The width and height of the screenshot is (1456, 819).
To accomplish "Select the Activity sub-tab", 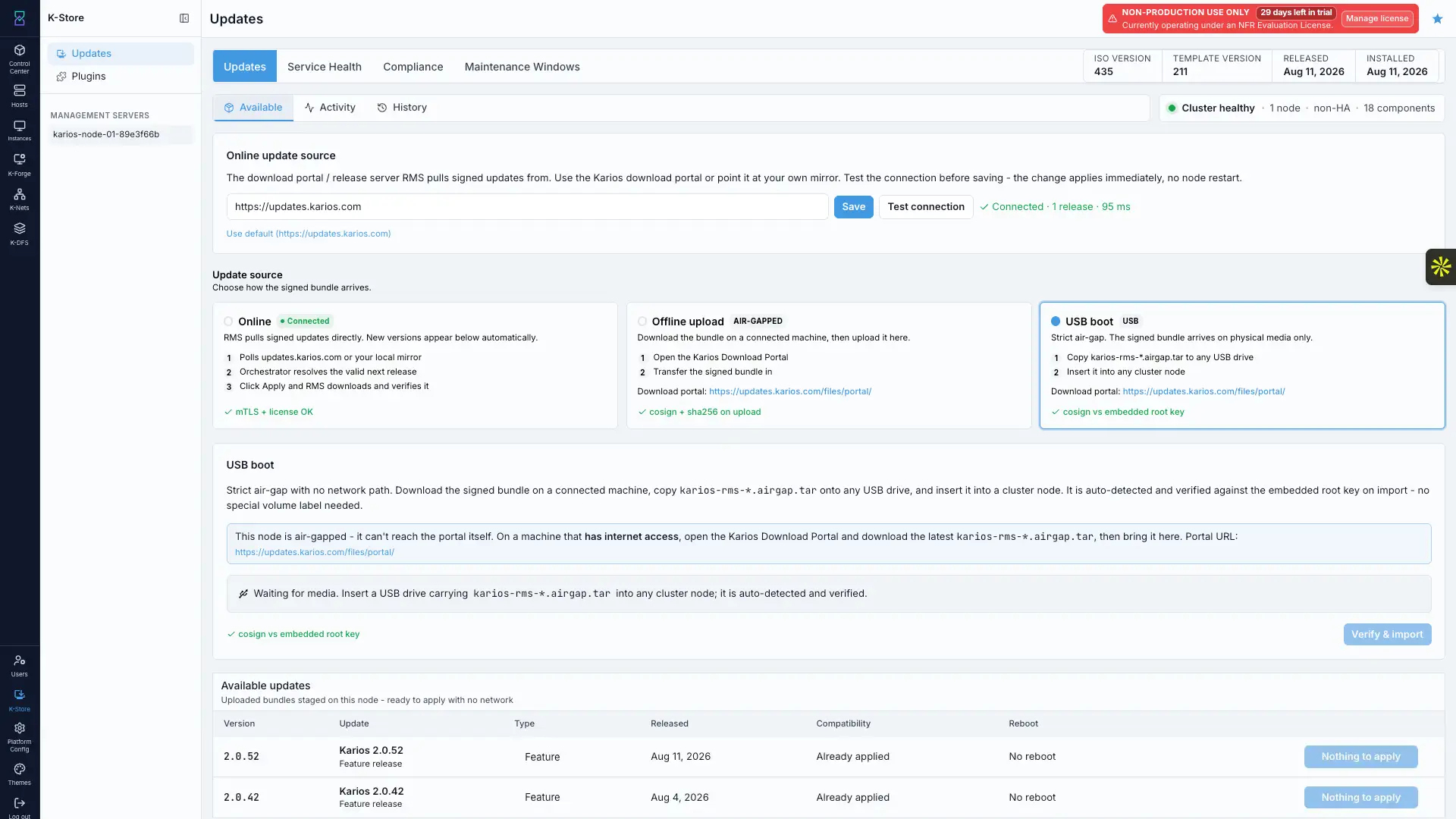I will 330,108.
